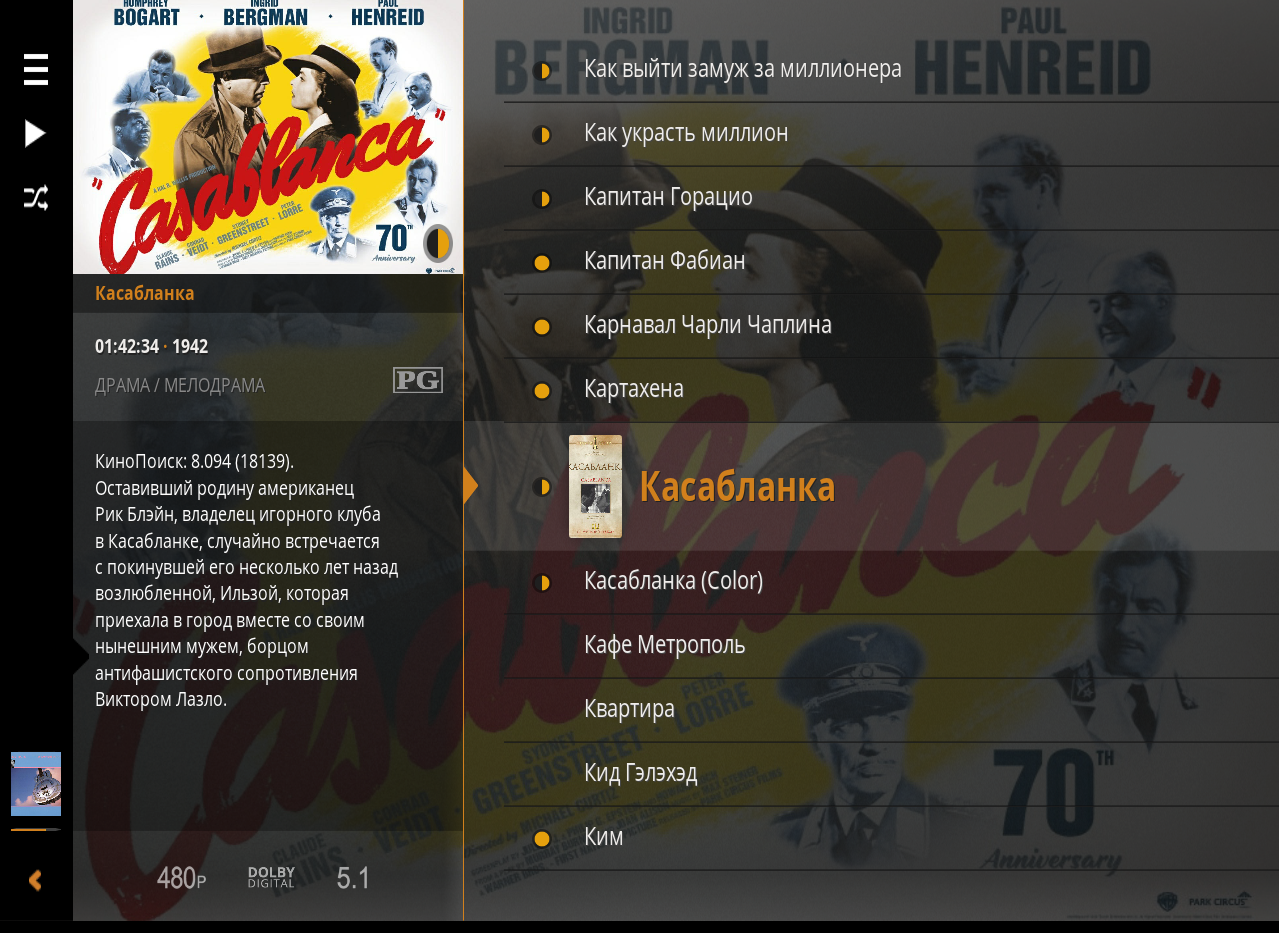This screenshot has height=933, width=1279.
Task: Open the movie Касабланка (Color)
Action: click(674, 581)
